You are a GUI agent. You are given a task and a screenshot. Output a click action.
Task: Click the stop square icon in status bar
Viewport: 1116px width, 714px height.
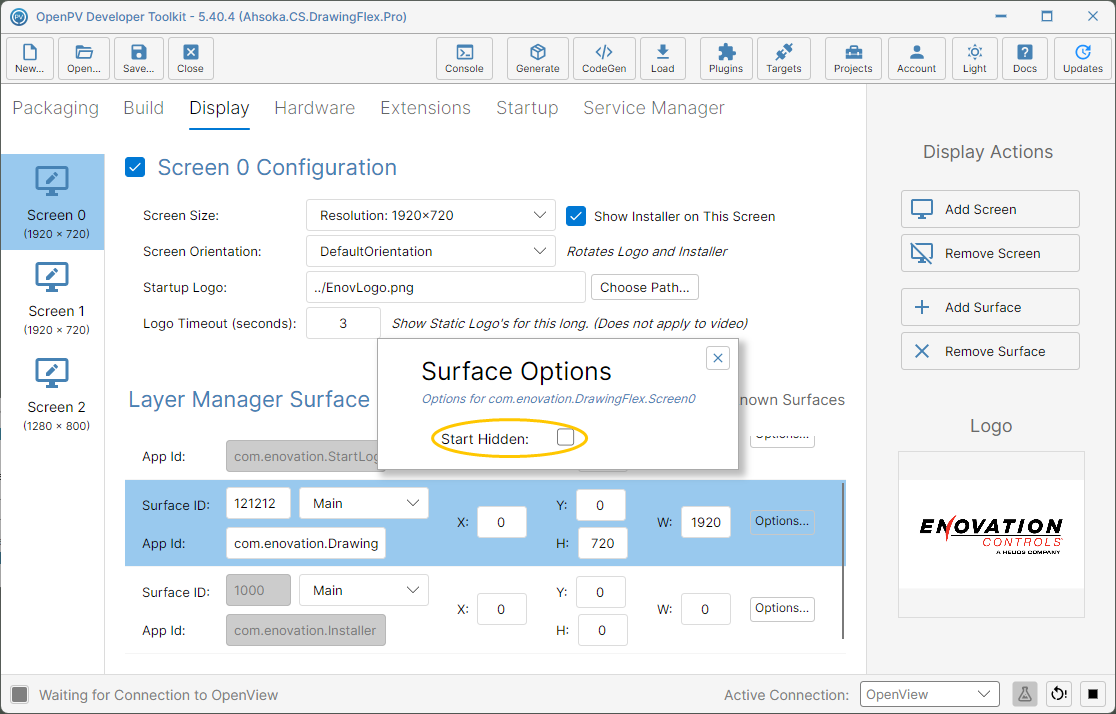[x=1093, y=694]
